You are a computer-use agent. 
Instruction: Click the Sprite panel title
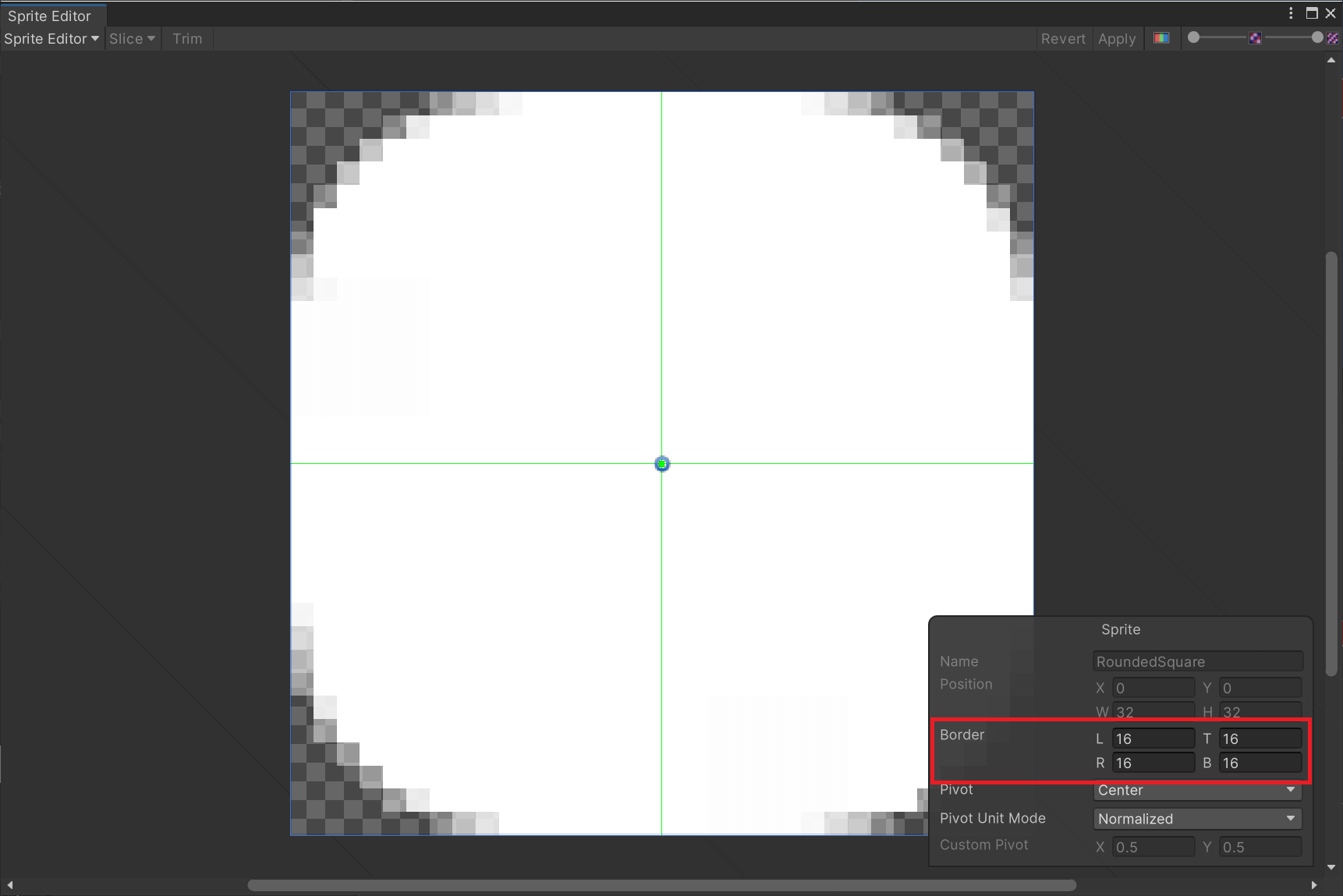1121,629
